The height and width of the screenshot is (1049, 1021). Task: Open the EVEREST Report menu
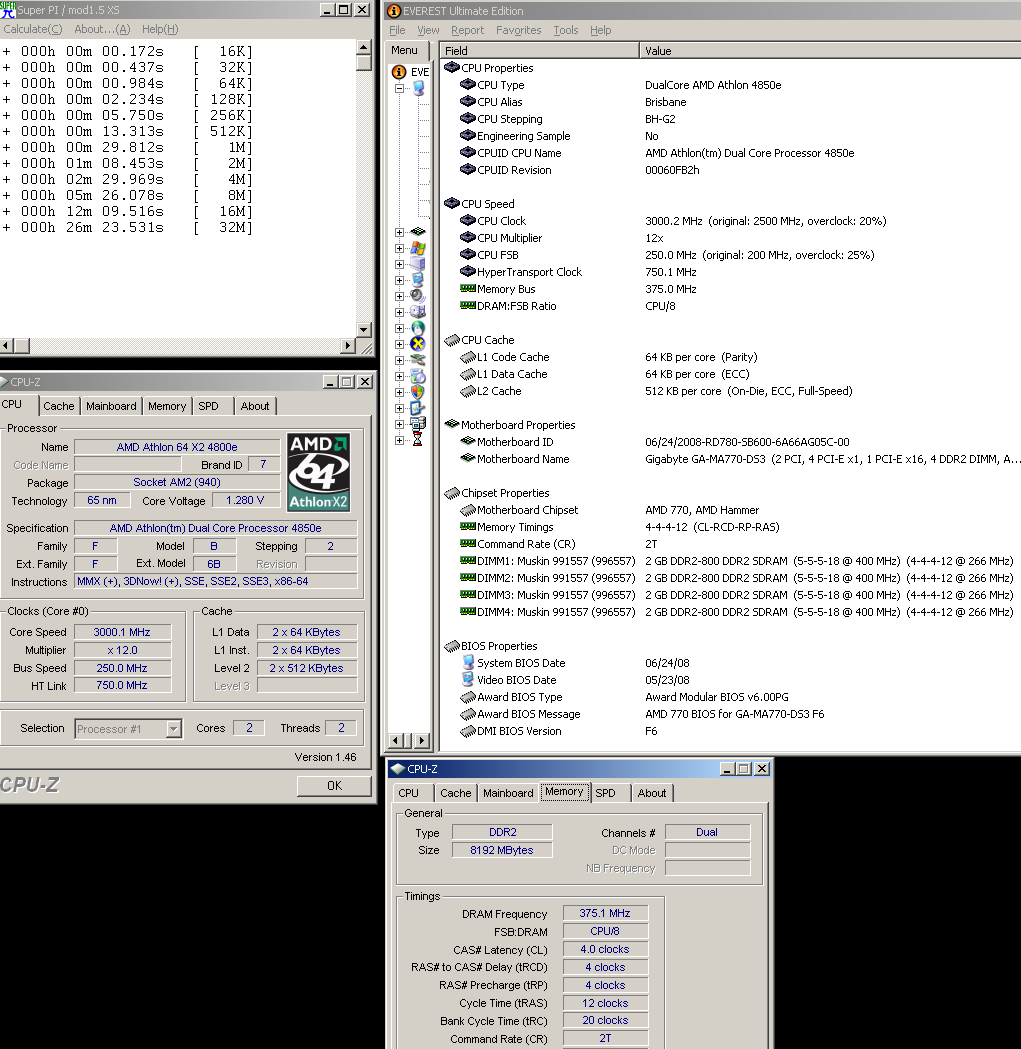467,30
